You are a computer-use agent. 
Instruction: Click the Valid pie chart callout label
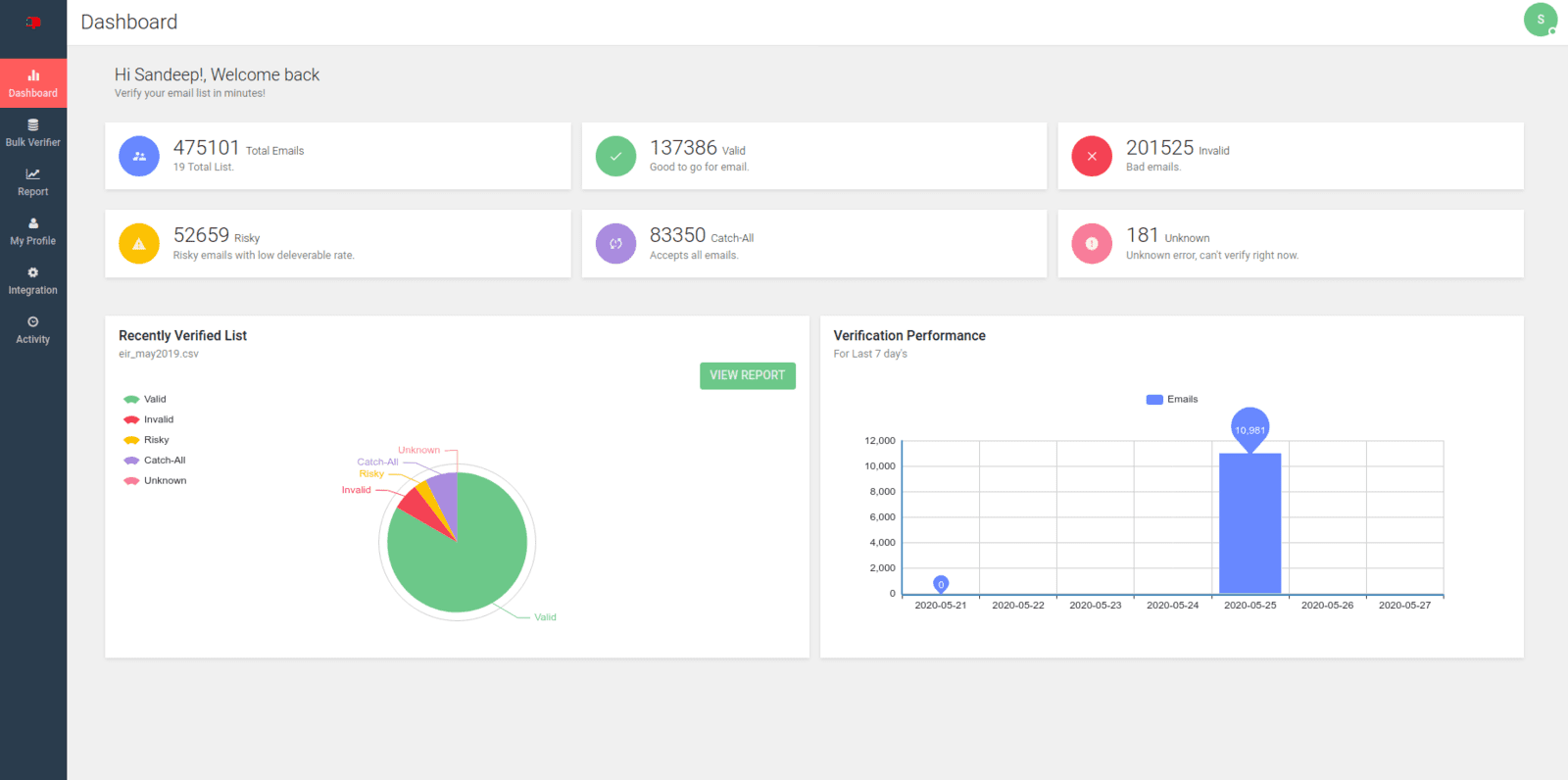[545, 617]
